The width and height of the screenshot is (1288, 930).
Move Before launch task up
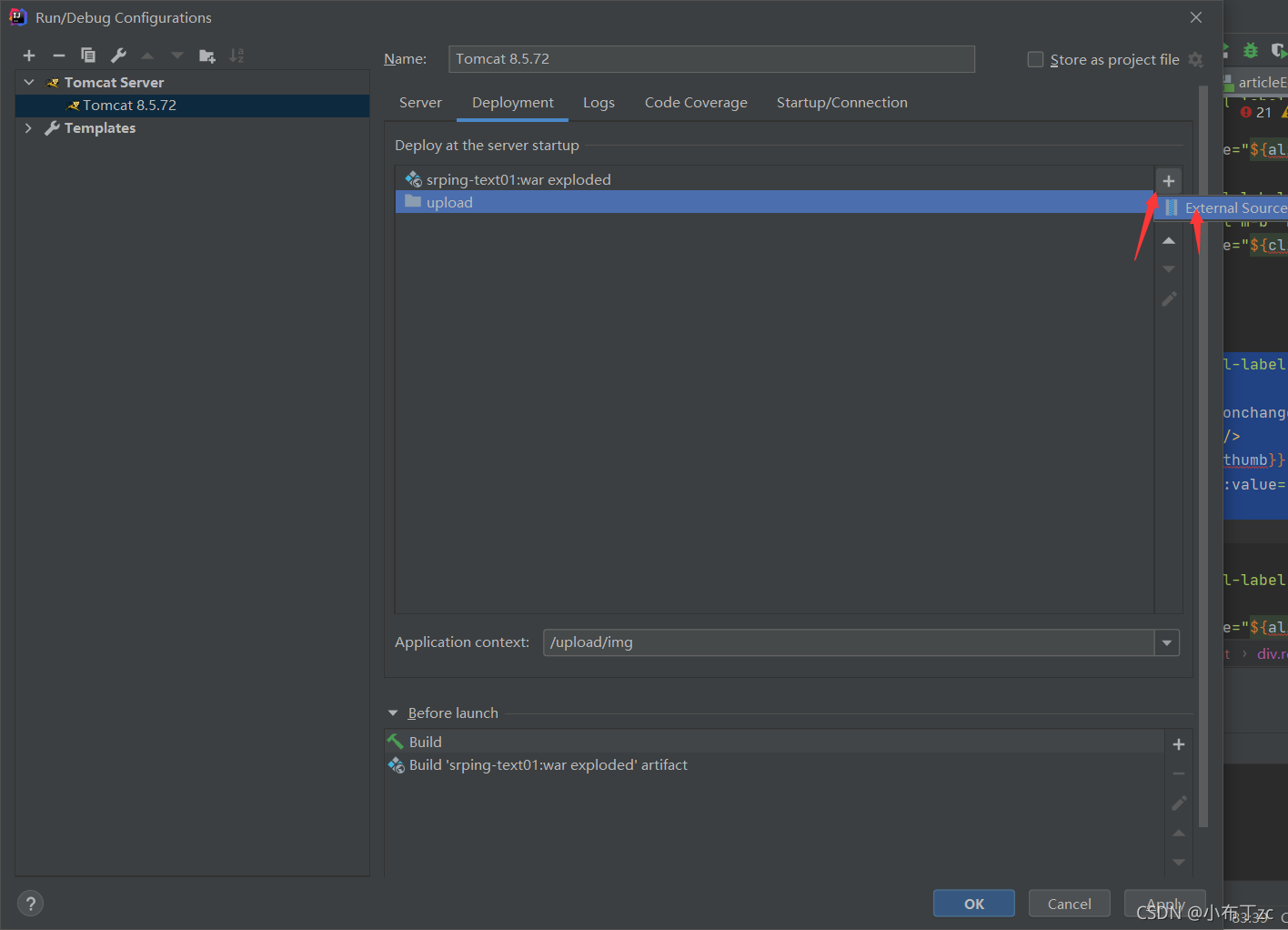(1179, 833)
